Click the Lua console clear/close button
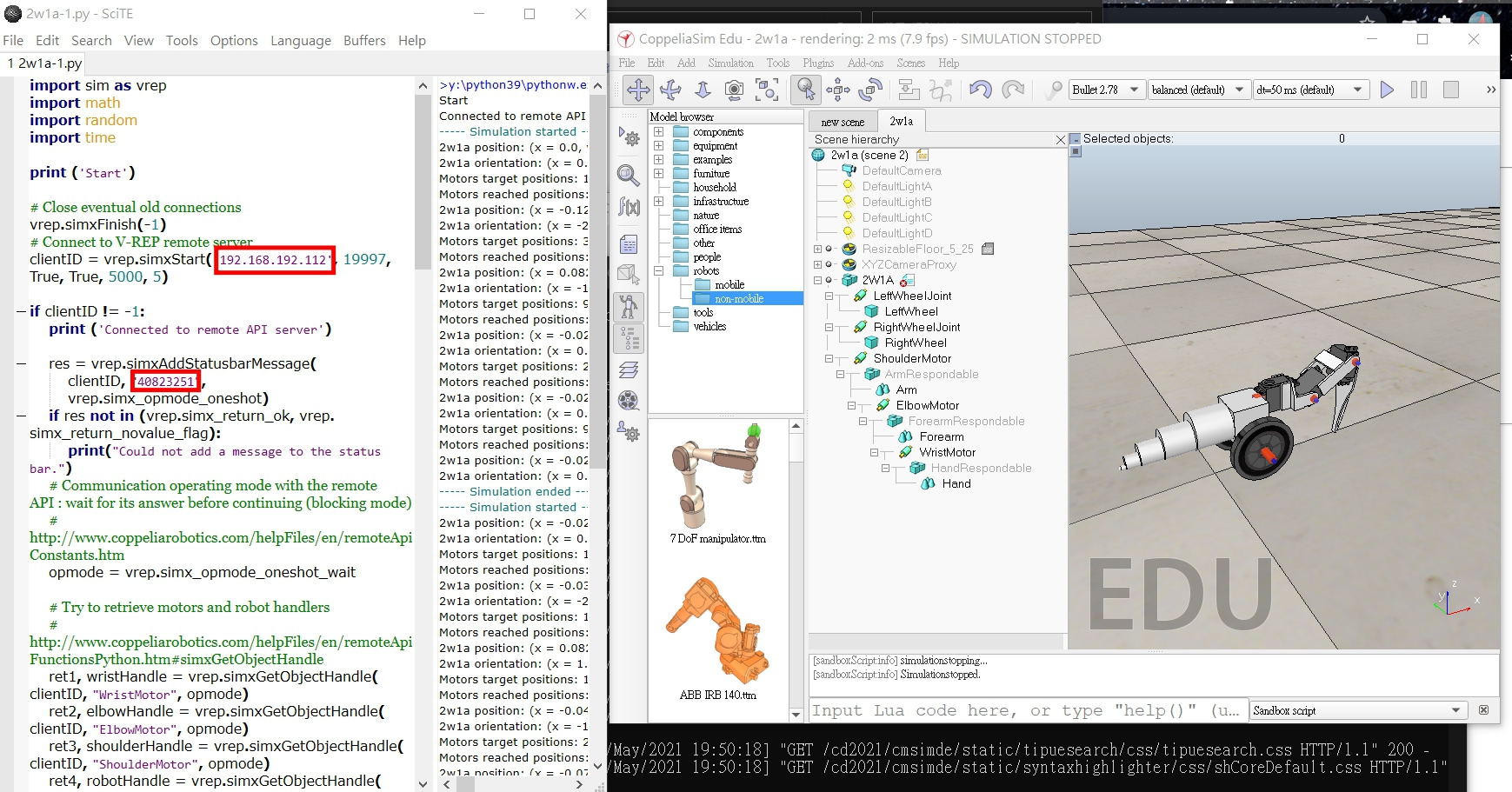Screen dimensions: 1512x792 (x=1484, y=710)
